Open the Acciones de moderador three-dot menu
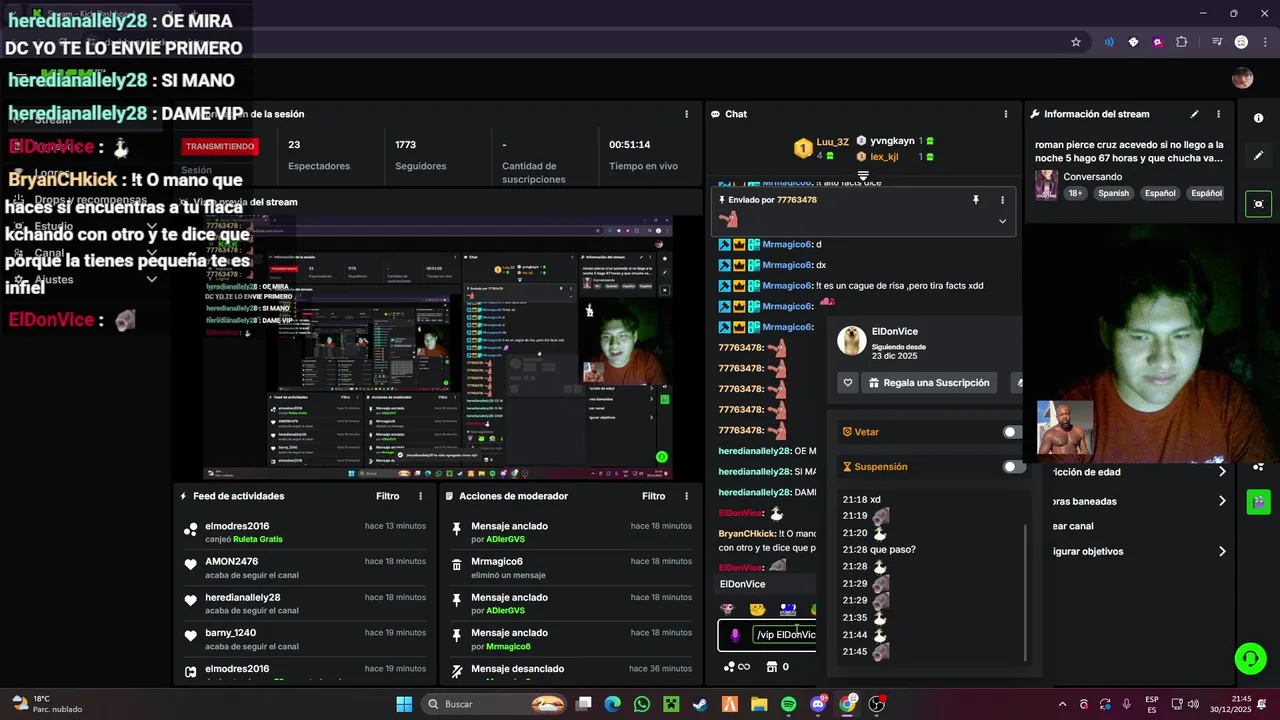 pos(686,496)
